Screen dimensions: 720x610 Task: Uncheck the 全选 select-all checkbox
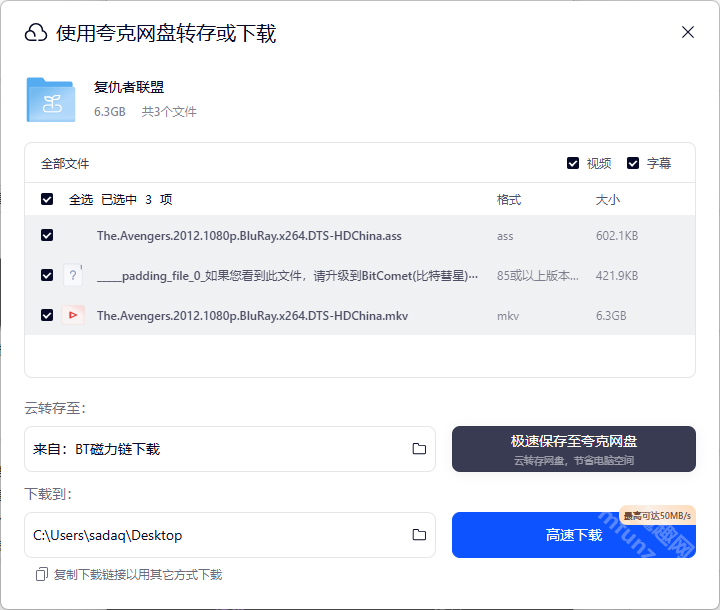point(47,199)
